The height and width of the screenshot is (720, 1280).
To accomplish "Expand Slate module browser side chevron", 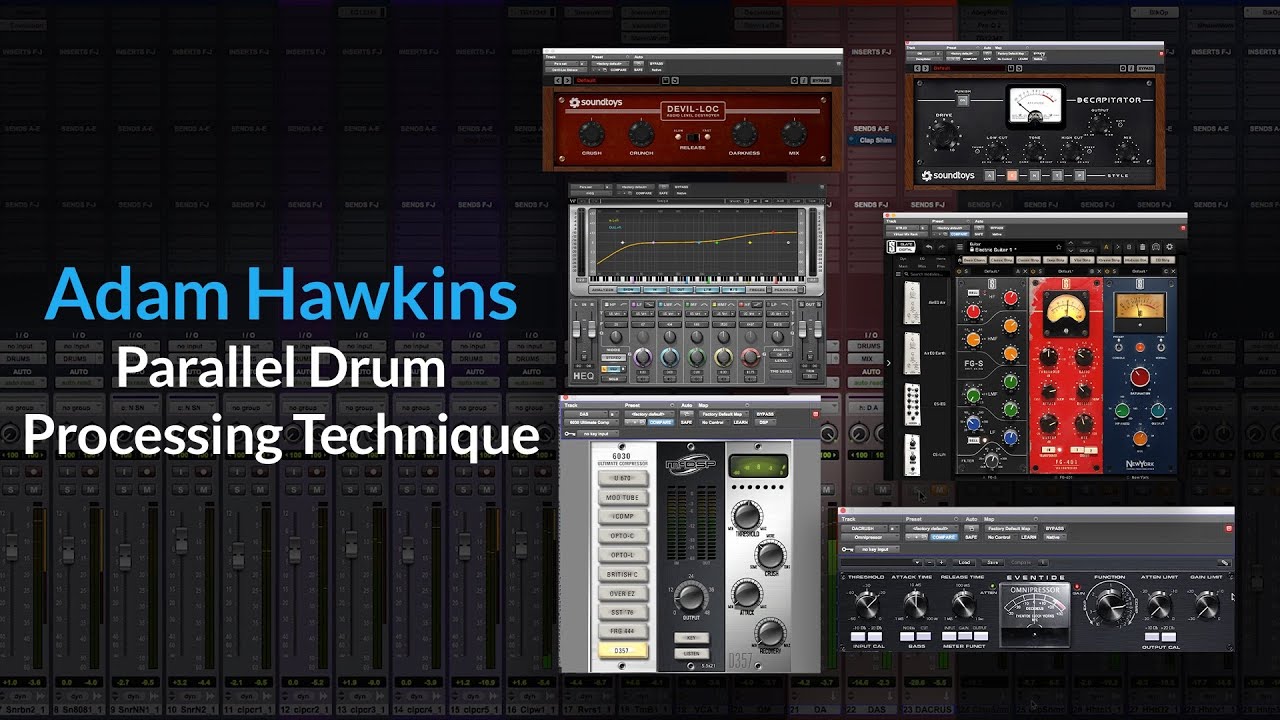I will tap(888, 363).
